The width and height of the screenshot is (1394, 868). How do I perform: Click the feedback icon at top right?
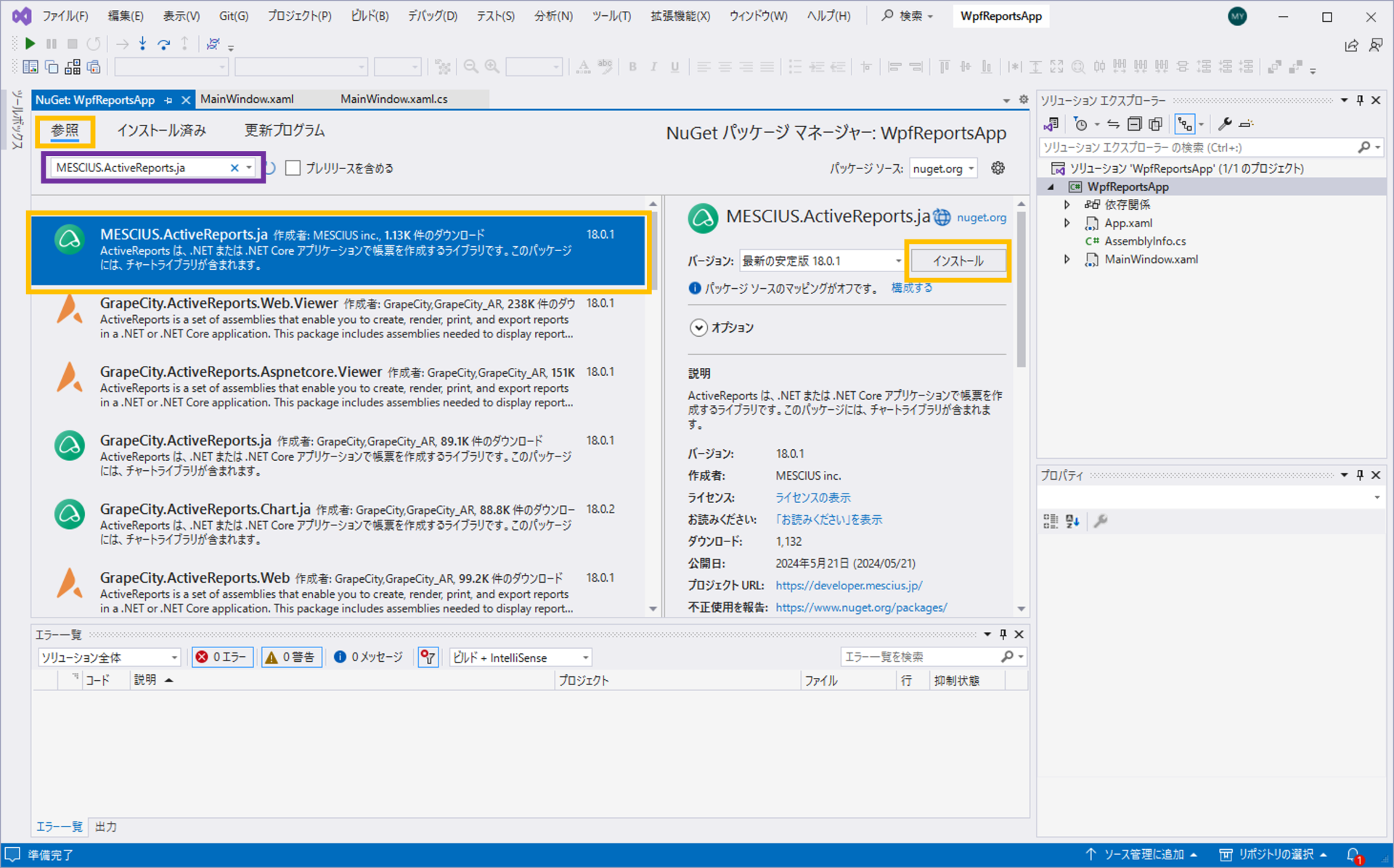[1375, 46]
